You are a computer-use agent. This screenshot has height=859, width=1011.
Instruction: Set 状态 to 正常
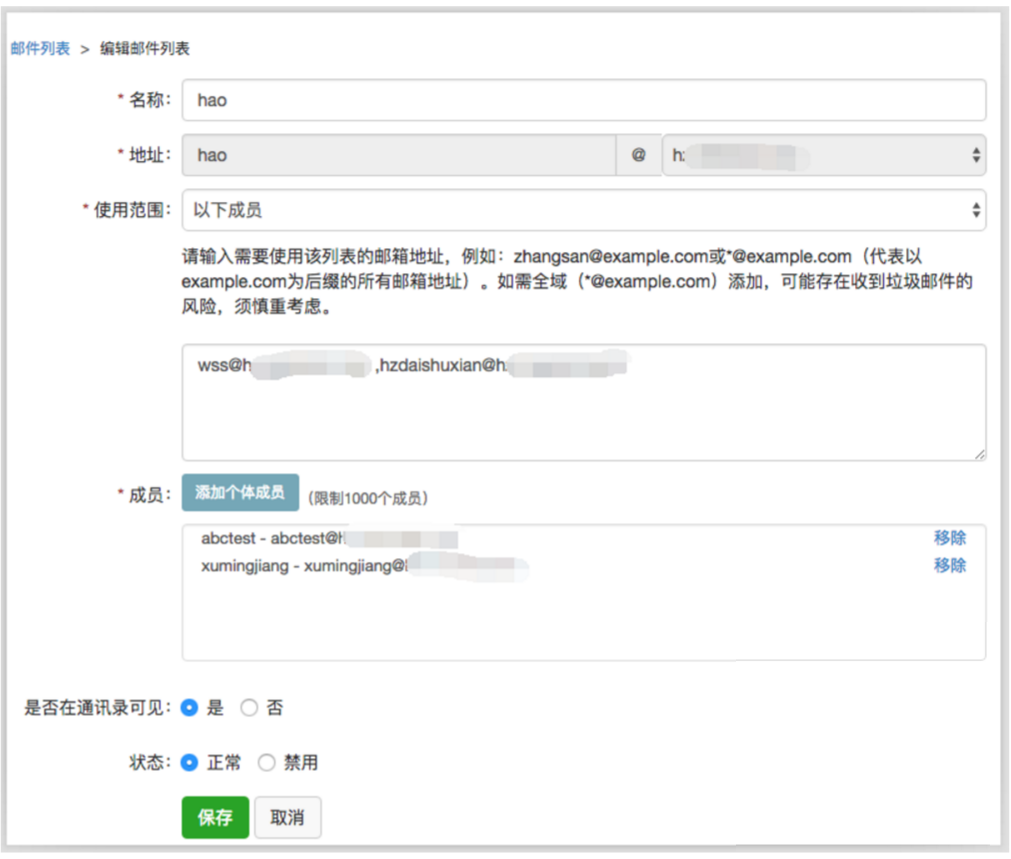coord(189,763)
